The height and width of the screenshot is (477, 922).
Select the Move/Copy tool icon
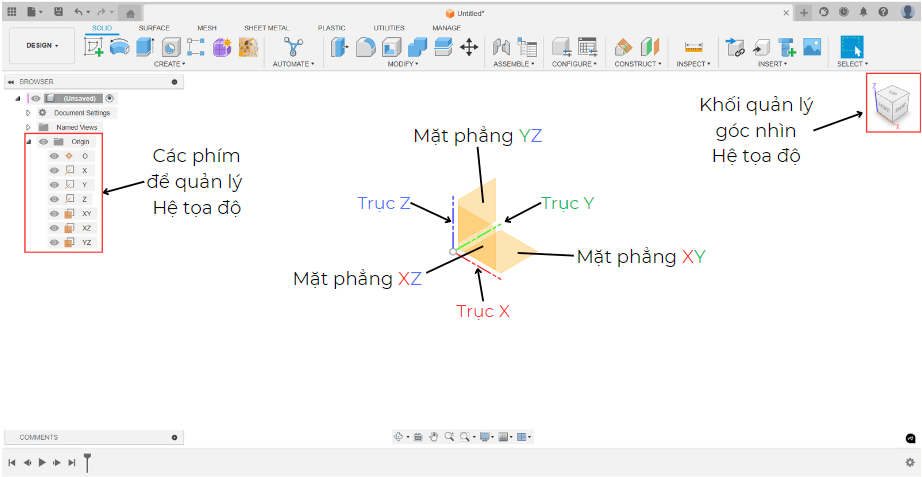(x=469, y=46)
